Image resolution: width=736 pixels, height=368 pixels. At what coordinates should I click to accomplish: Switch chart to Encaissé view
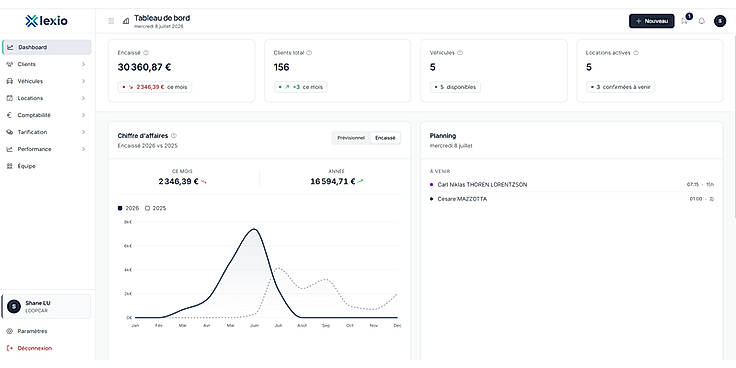click(385, 138)
